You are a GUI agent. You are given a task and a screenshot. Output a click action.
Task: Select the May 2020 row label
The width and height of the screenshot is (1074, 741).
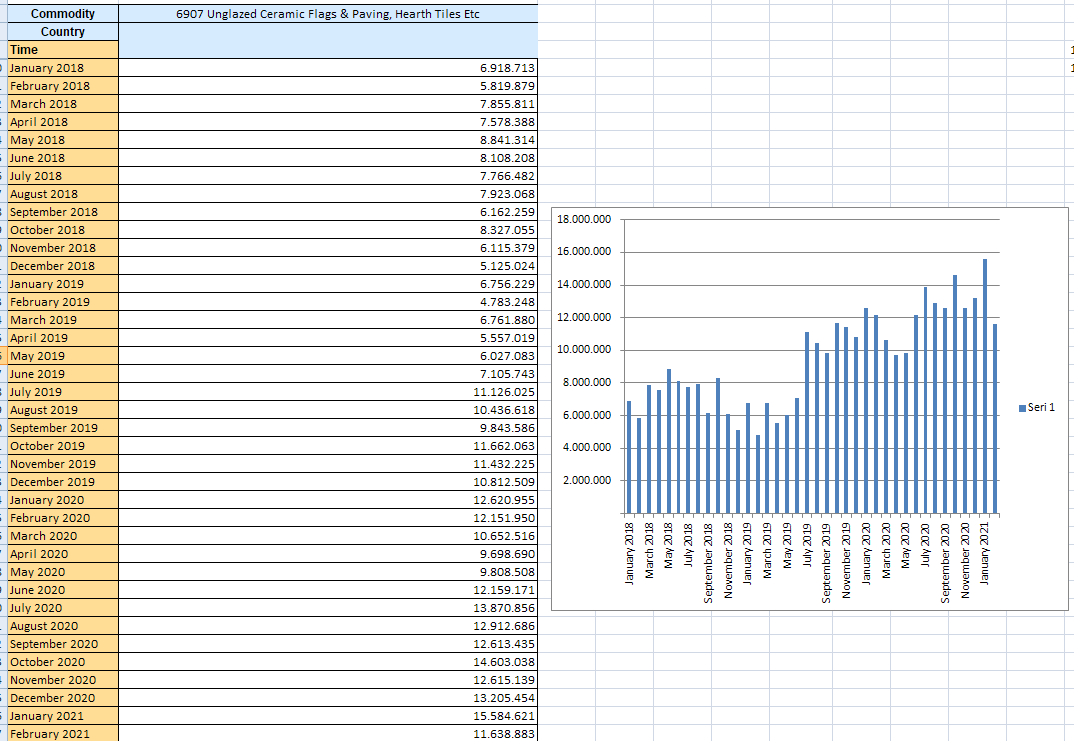click(x=63, y=572)
